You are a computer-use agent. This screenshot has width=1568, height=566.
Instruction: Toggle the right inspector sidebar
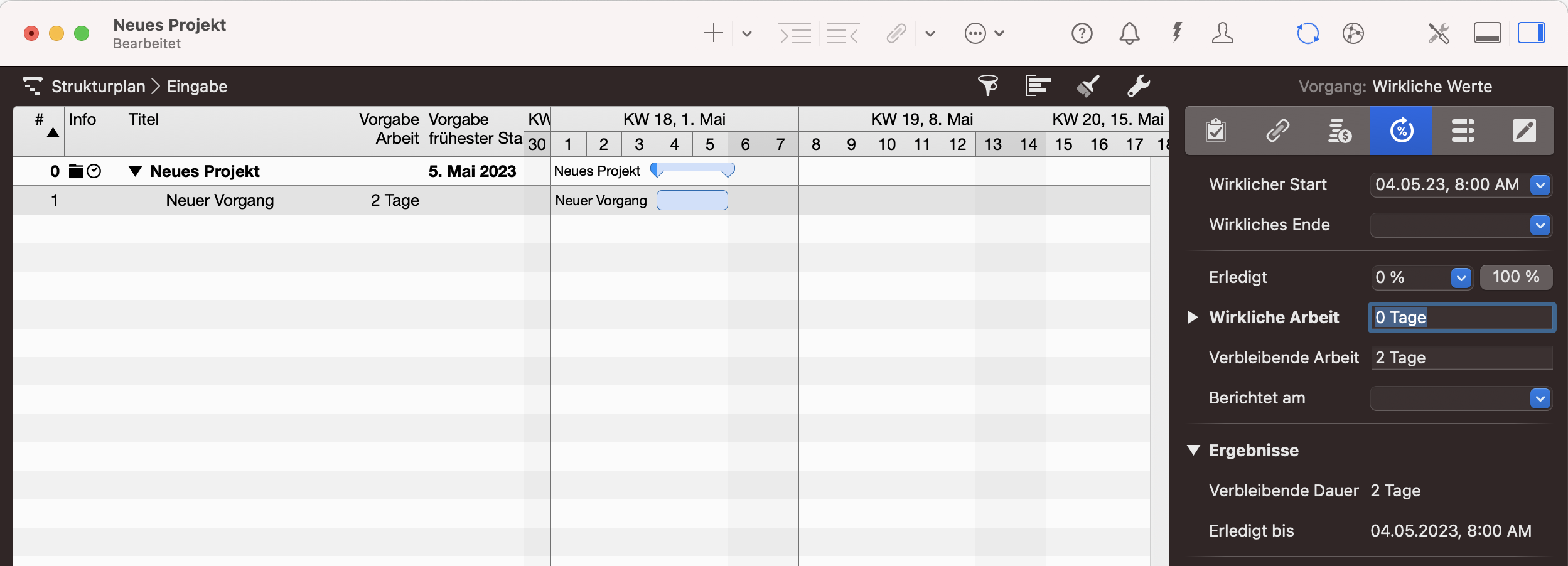(x=1531, y=33)
